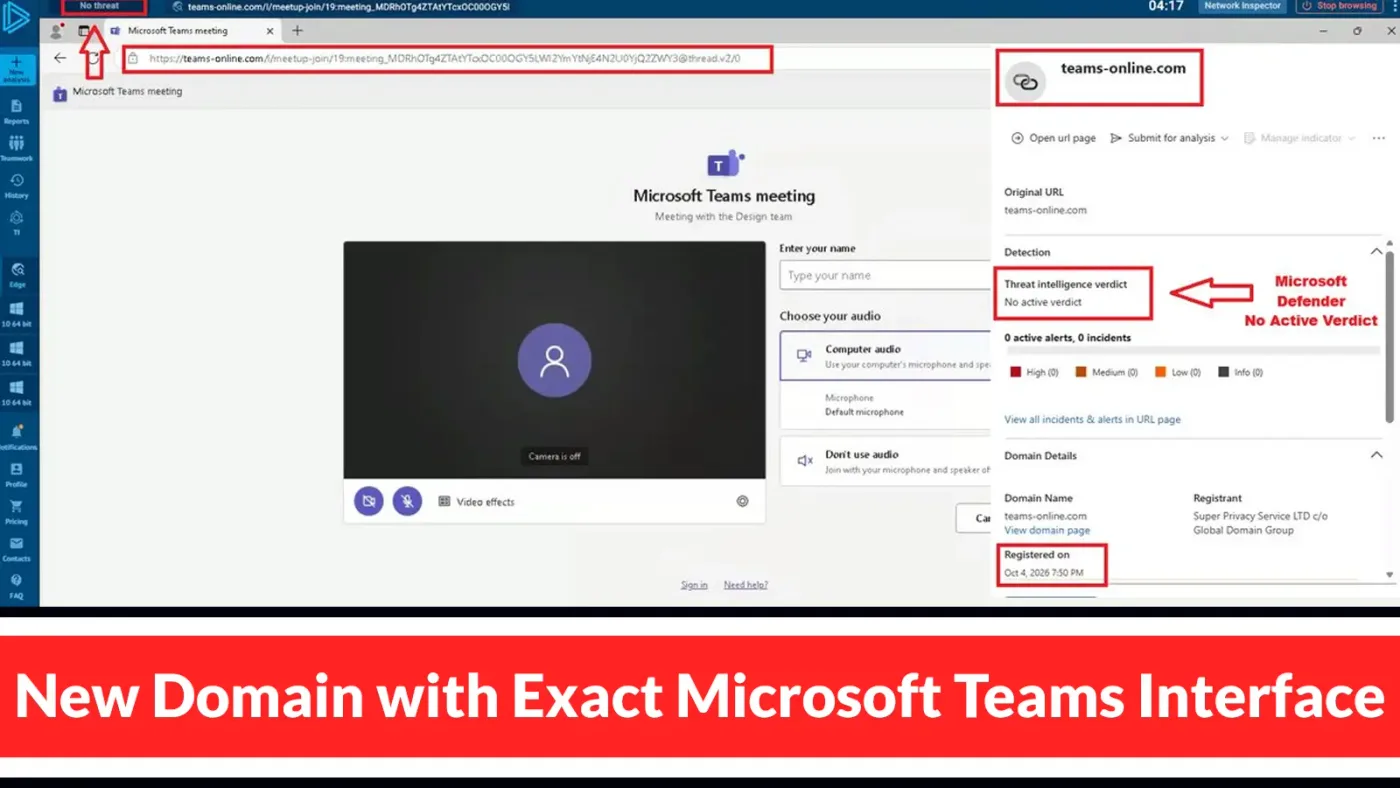
Task: Click the Network Inspector button
Action: [1242, 6]
